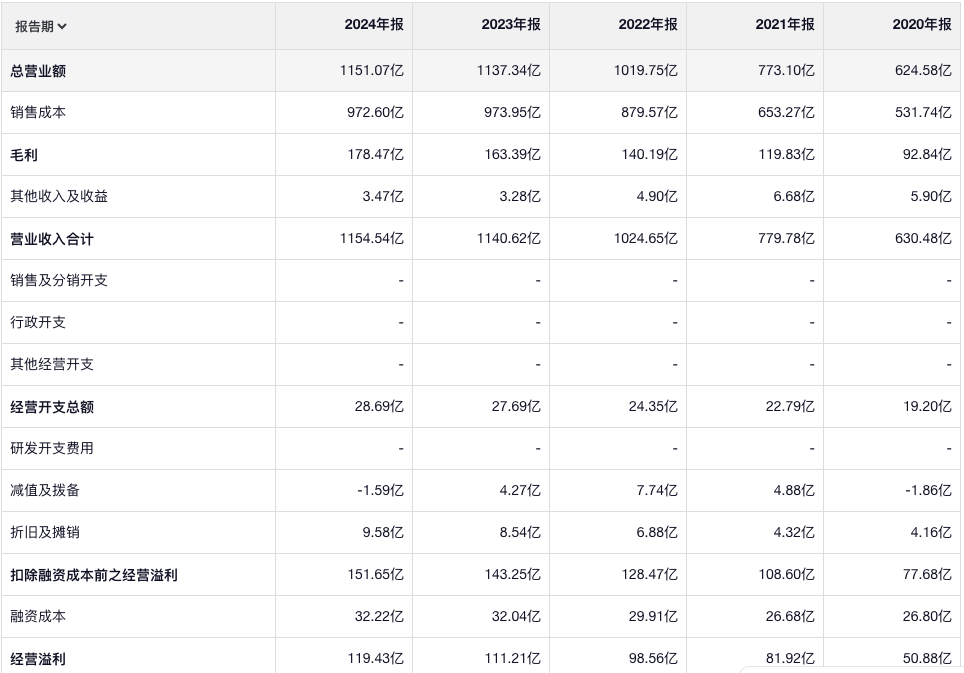Open the 报告期 dropdown
Screen dimensions: 964x673
pos(41,26)
